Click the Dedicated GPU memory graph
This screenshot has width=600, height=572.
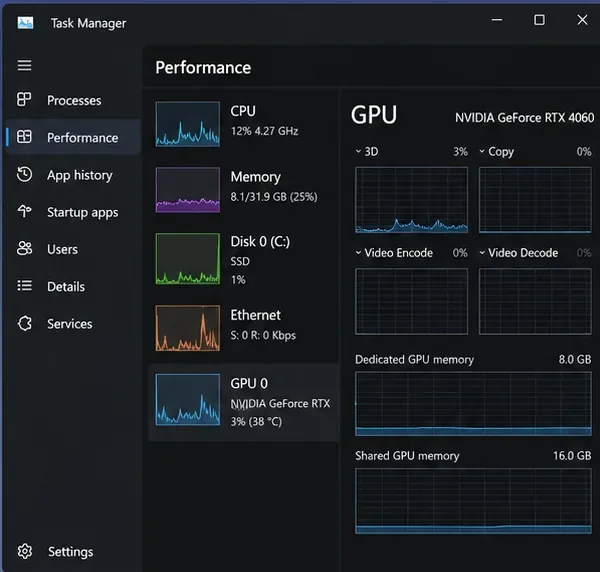pos(473,404)
